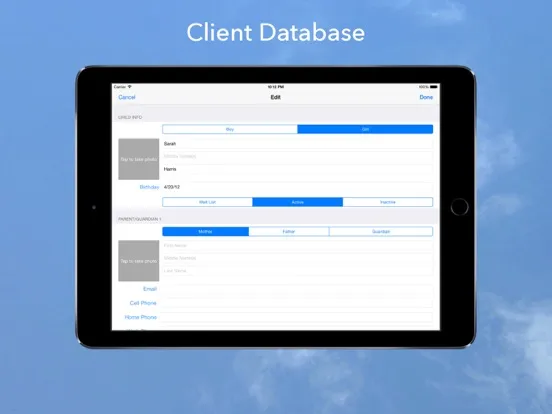
Task: Tap the child photo placeholder
Action: click(139, 159)
